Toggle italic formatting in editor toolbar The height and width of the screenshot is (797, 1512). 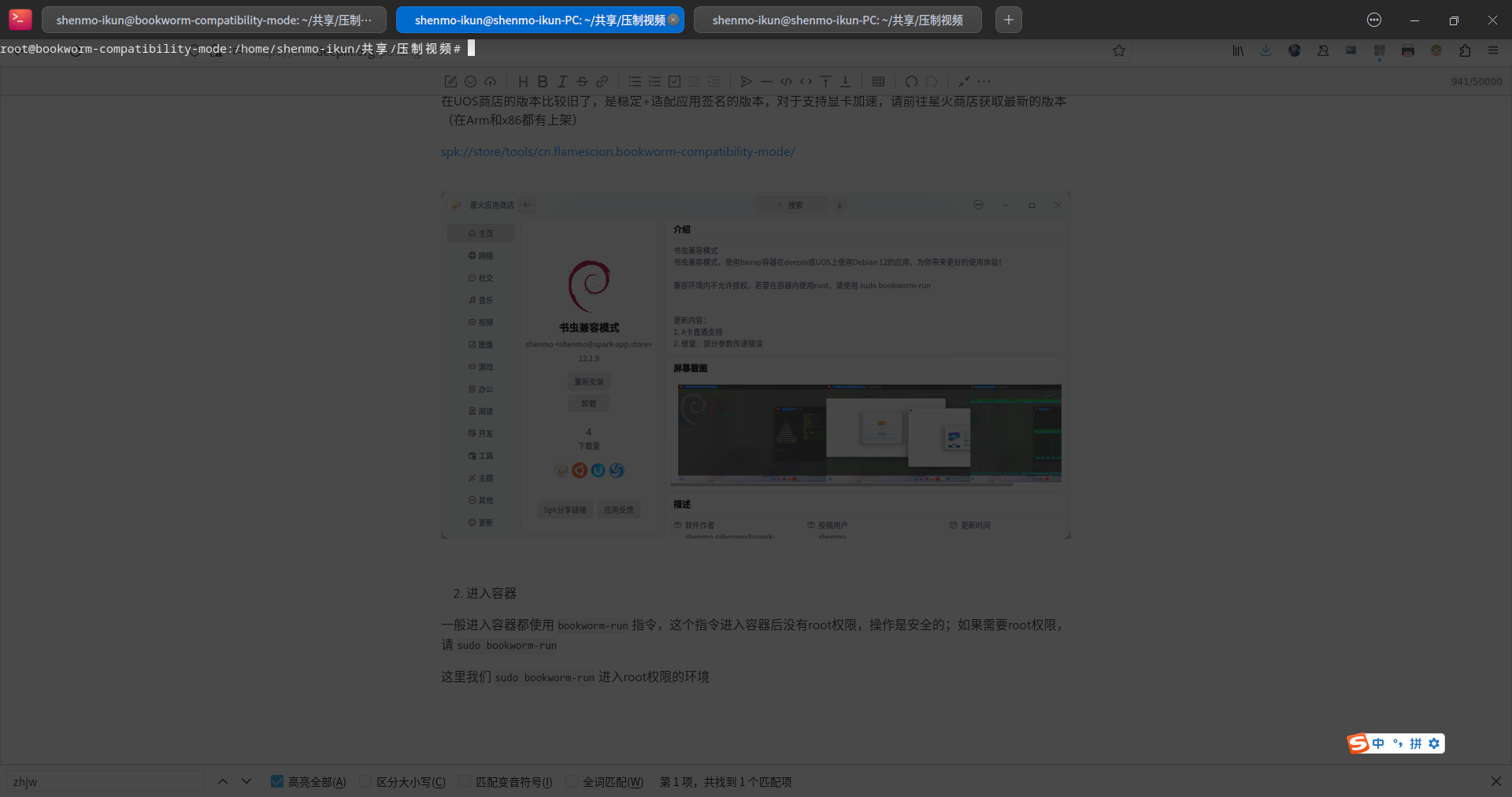[562, 81]
